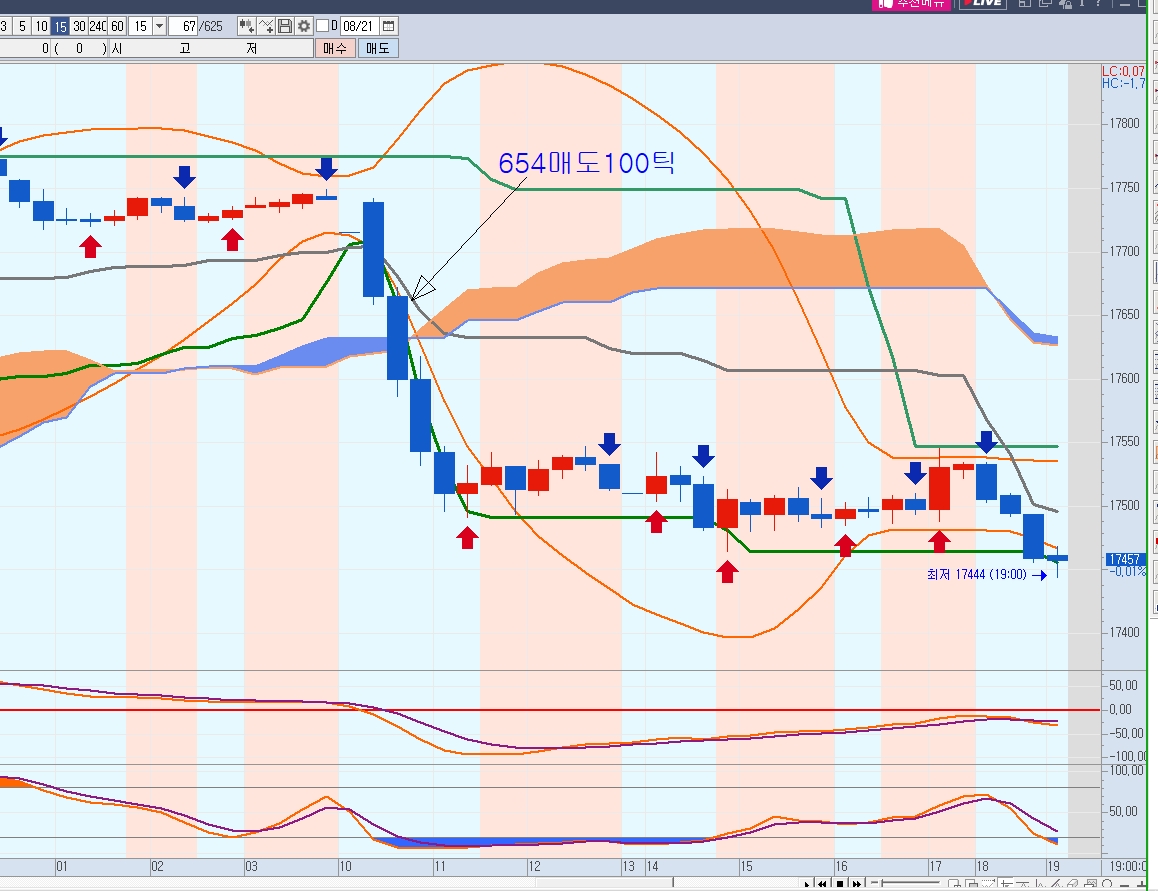Expand the 15 period dropdown arrow

[x=159, y=27]
